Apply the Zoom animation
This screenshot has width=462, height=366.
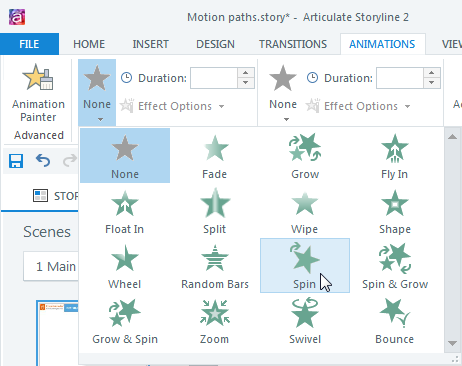click(215, 321)
